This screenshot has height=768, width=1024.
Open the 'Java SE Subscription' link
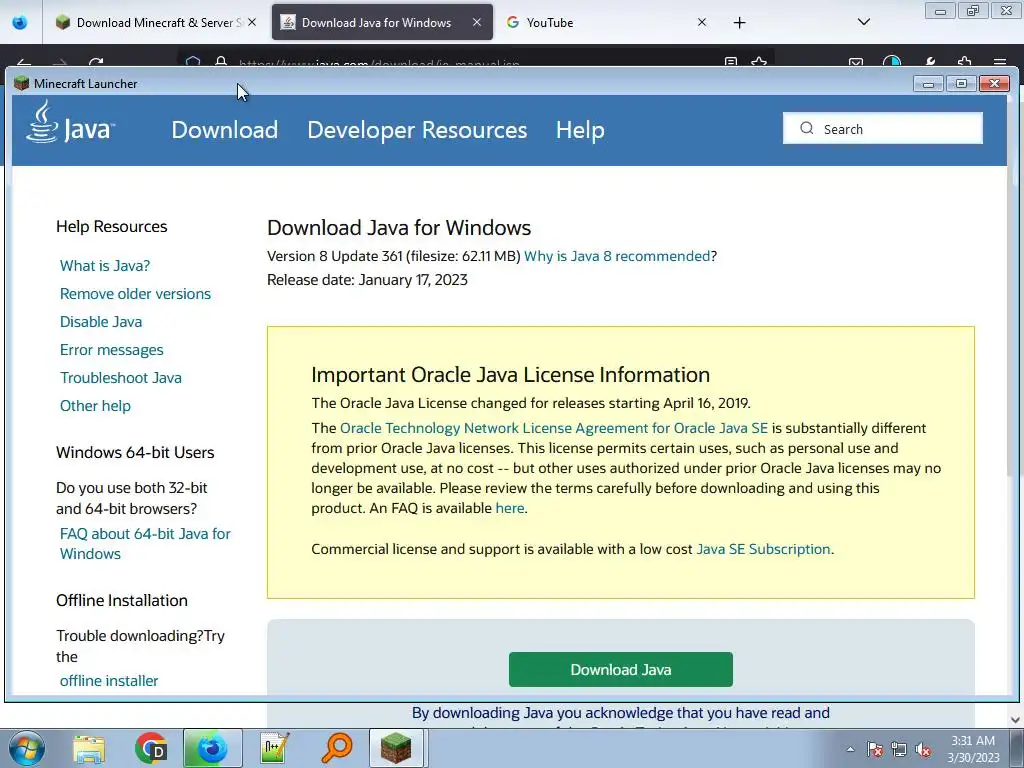click(x=763, y=549)
